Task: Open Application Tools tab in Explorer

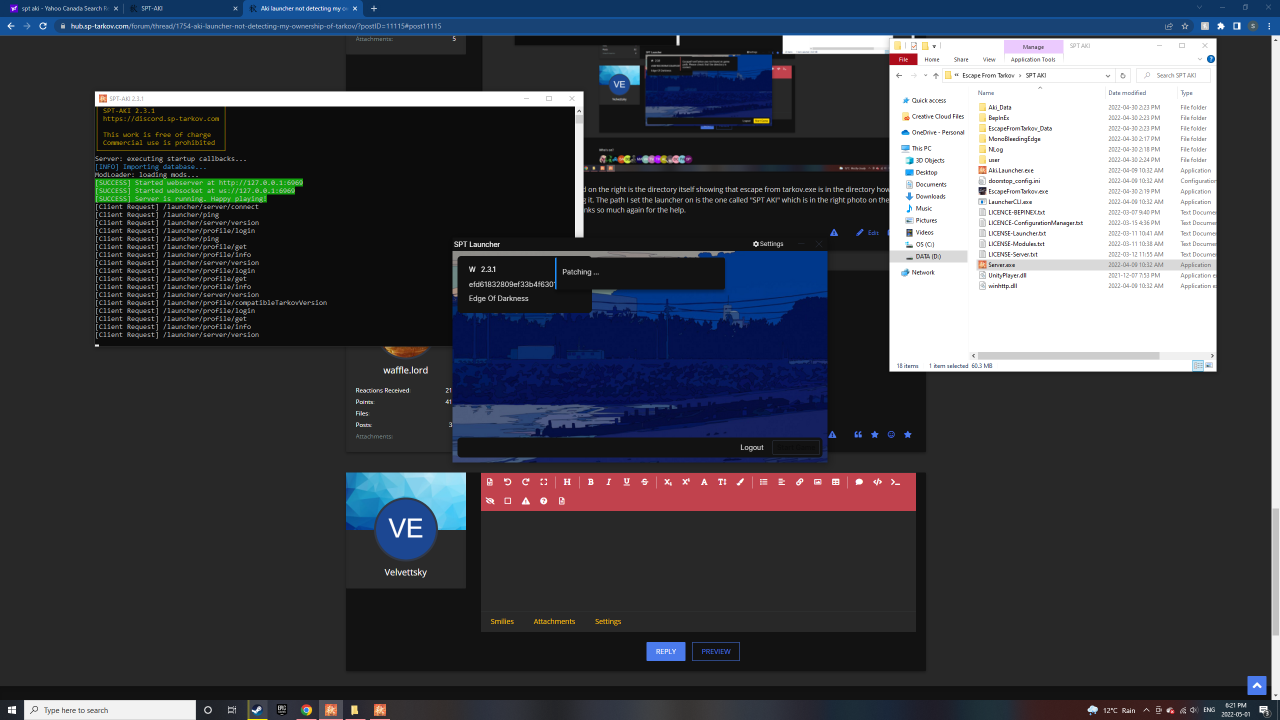Action: [1033, 59]
